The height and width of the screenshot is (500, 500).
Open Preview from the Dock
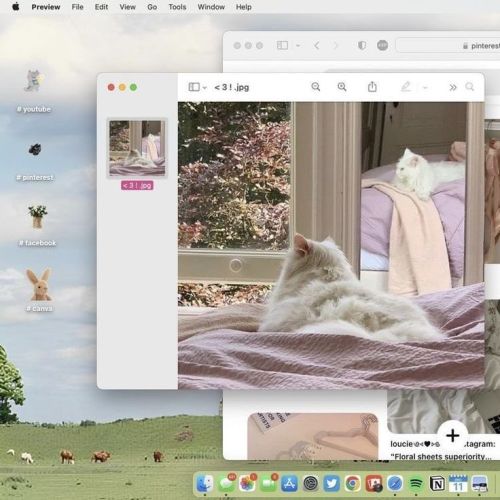(479, 484)
